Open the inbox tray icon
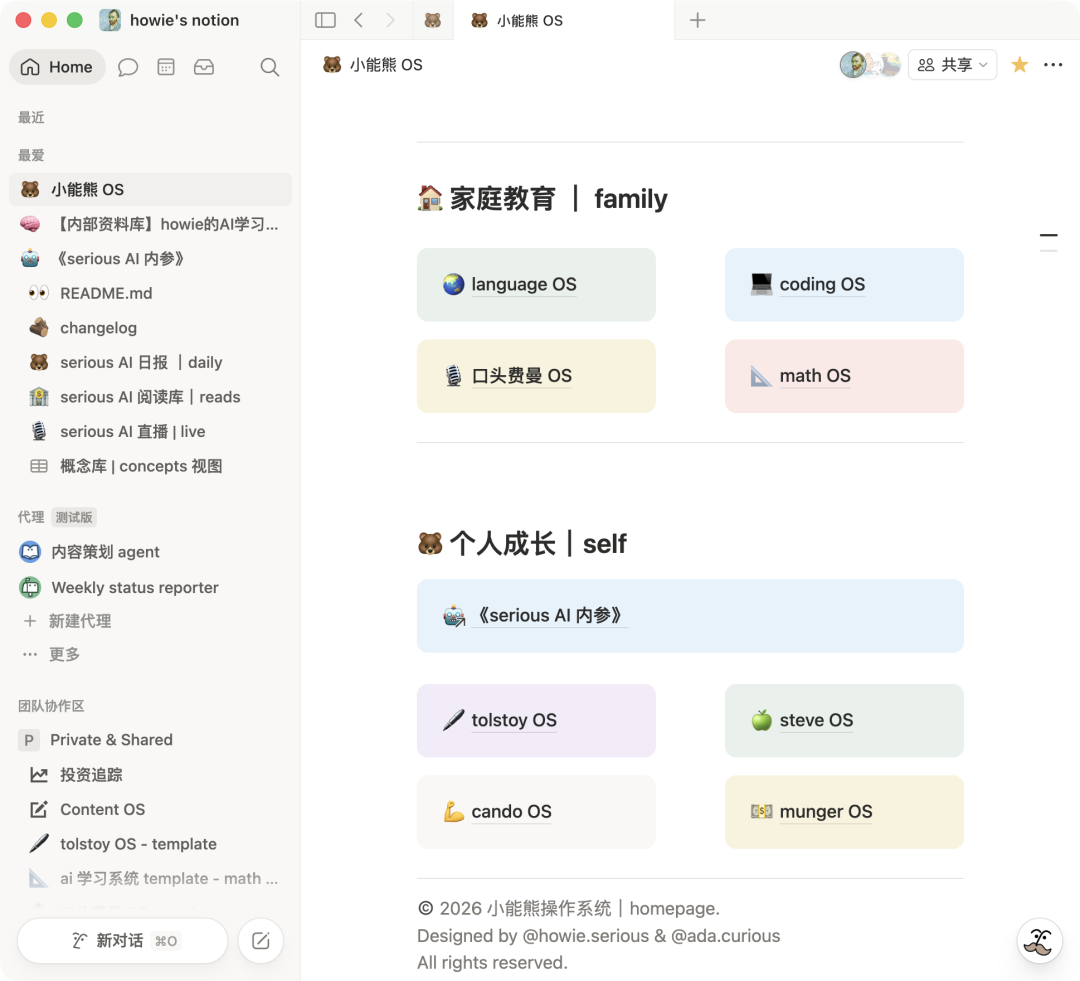Image resolution: width=1080 pixels, height=981 pixels. [x=204, y=67]
